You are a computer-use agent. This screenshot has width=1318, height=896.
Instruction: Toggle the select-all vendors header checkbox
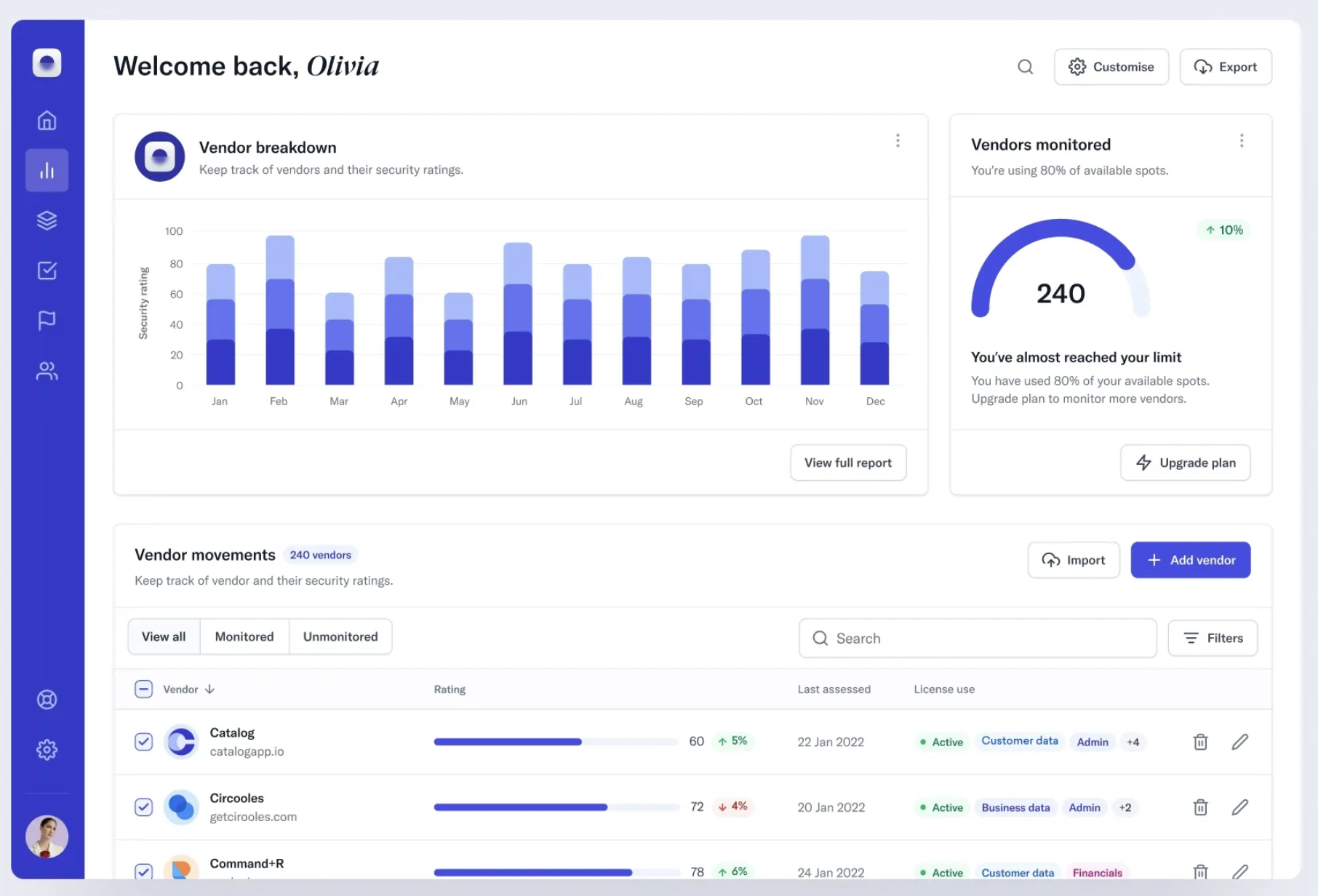(x=143, y=689)
